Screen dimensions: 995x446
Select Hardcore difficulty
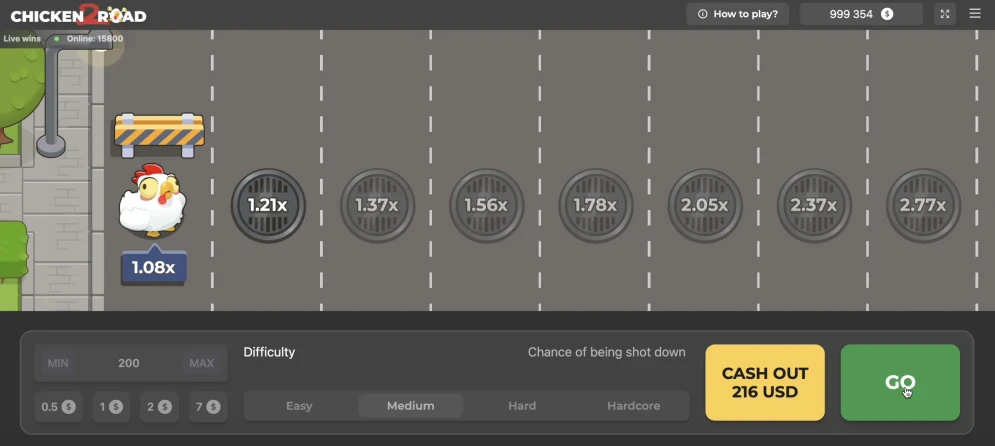(633, 406)
